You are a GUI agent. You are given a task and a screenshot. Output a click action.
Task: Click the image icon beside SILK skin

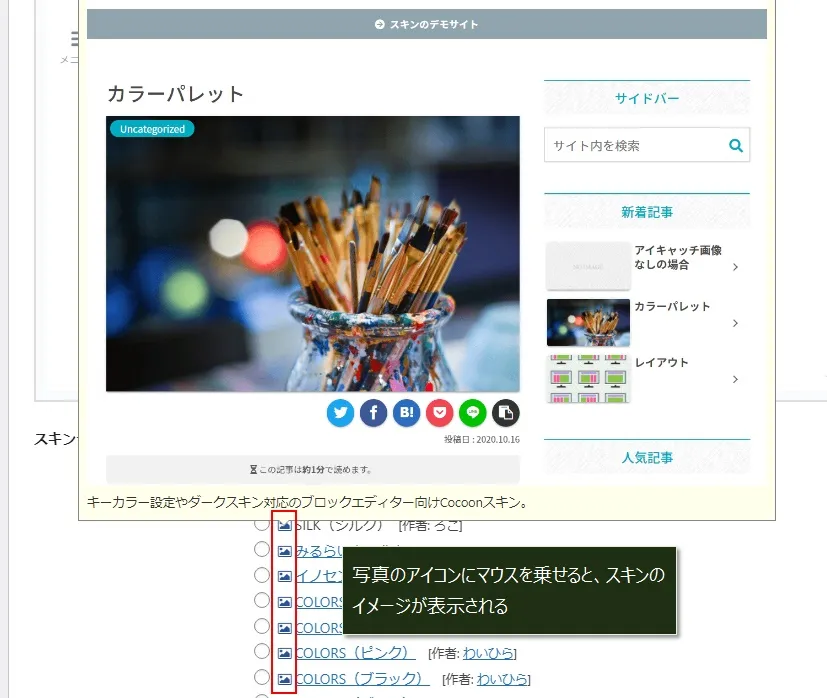point(285,525)
